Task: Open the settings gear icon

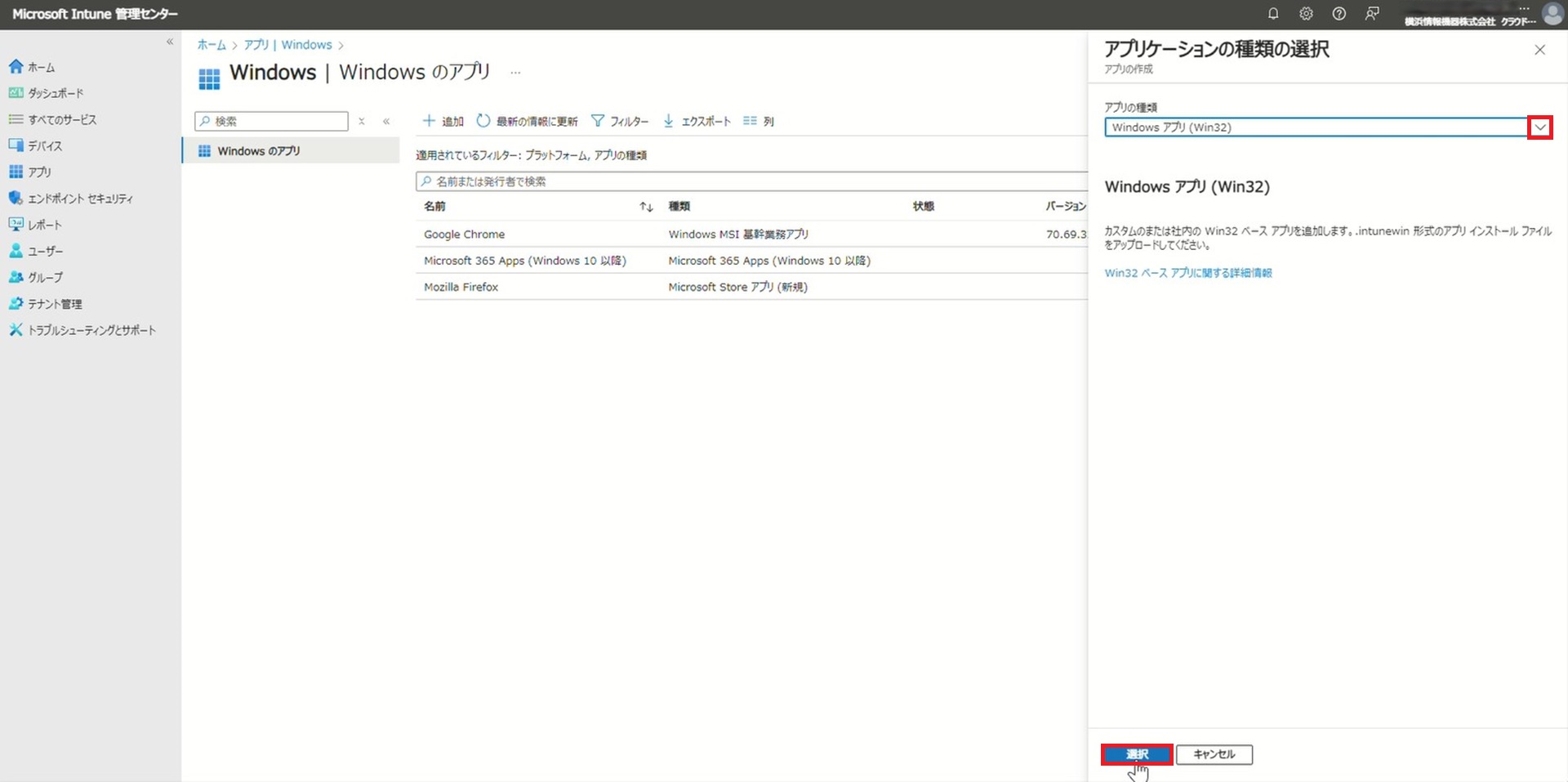Action: (1306, 14)
